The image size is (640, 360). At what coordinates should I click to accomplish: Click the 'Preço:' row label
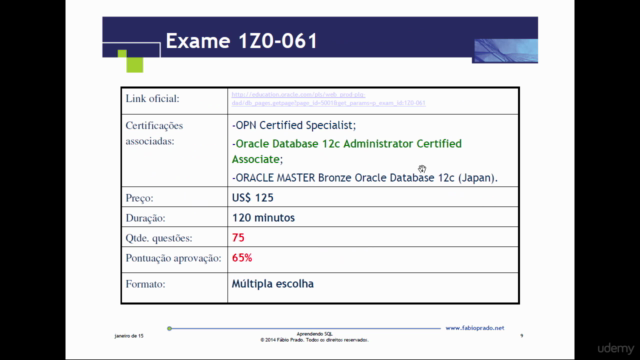pos(139,198)
